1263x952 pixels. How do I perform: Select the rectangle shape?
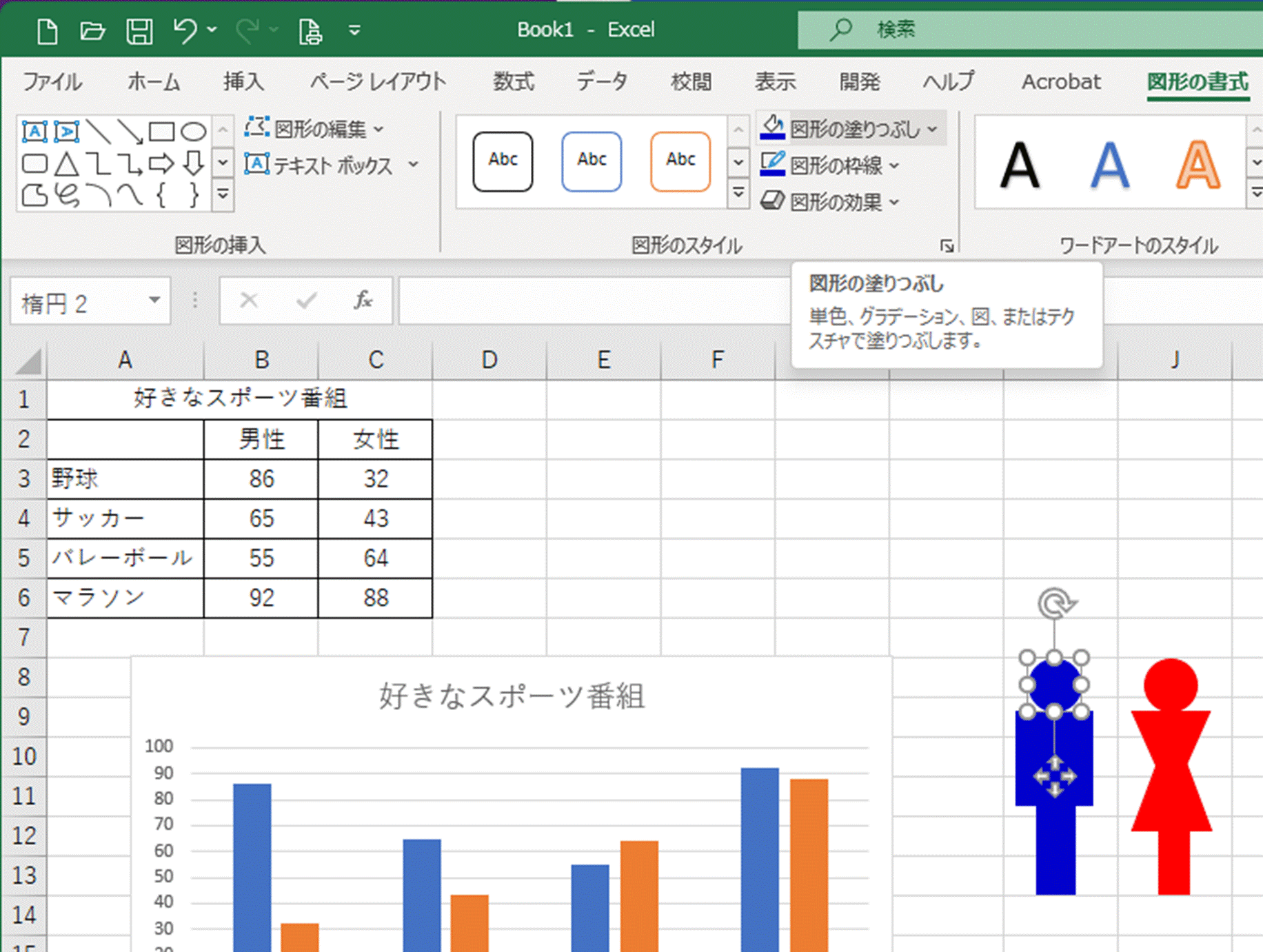(162, 131)
